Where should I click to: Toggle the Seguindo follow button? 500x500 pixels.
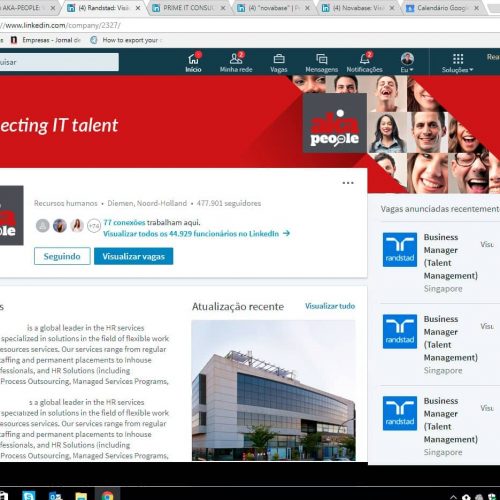(62, 256)
